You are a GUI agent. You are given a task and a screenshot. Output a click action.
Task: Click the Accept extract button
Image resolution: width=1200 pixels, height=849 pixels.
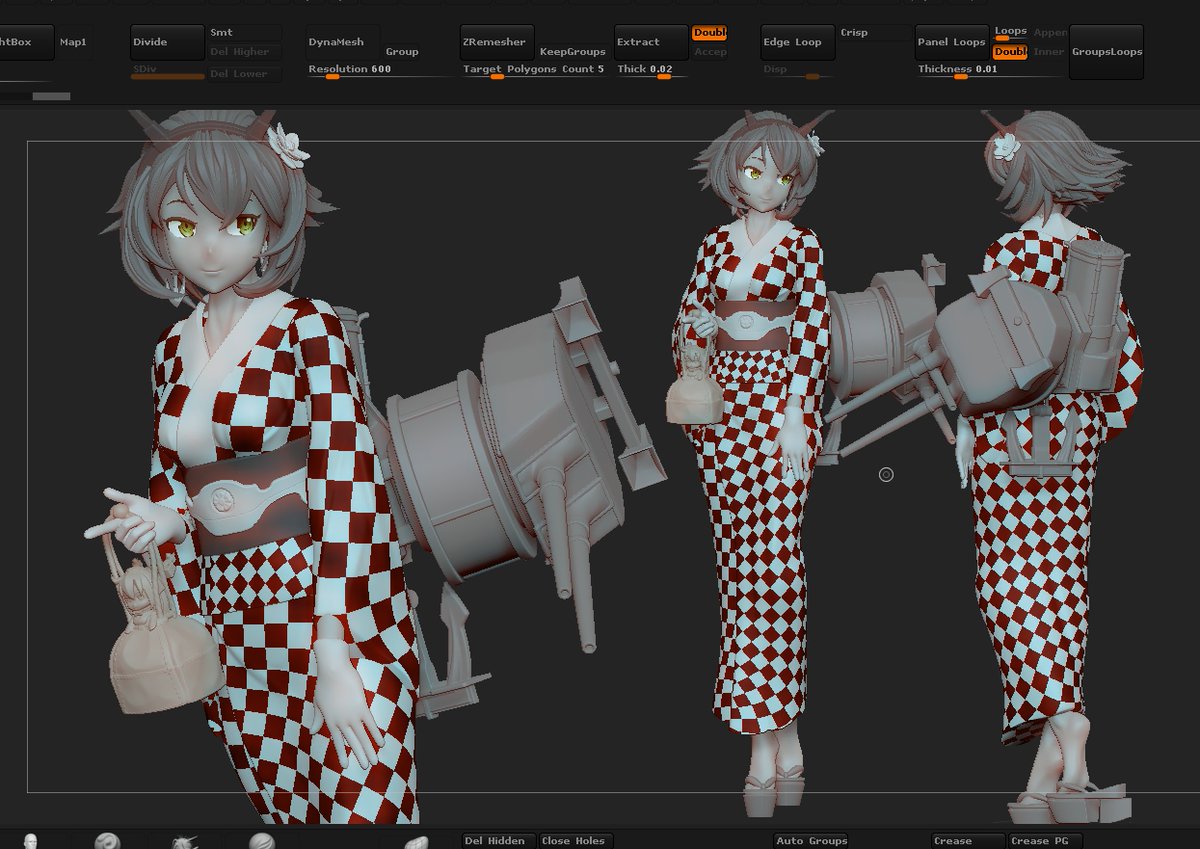click(710, 52)
